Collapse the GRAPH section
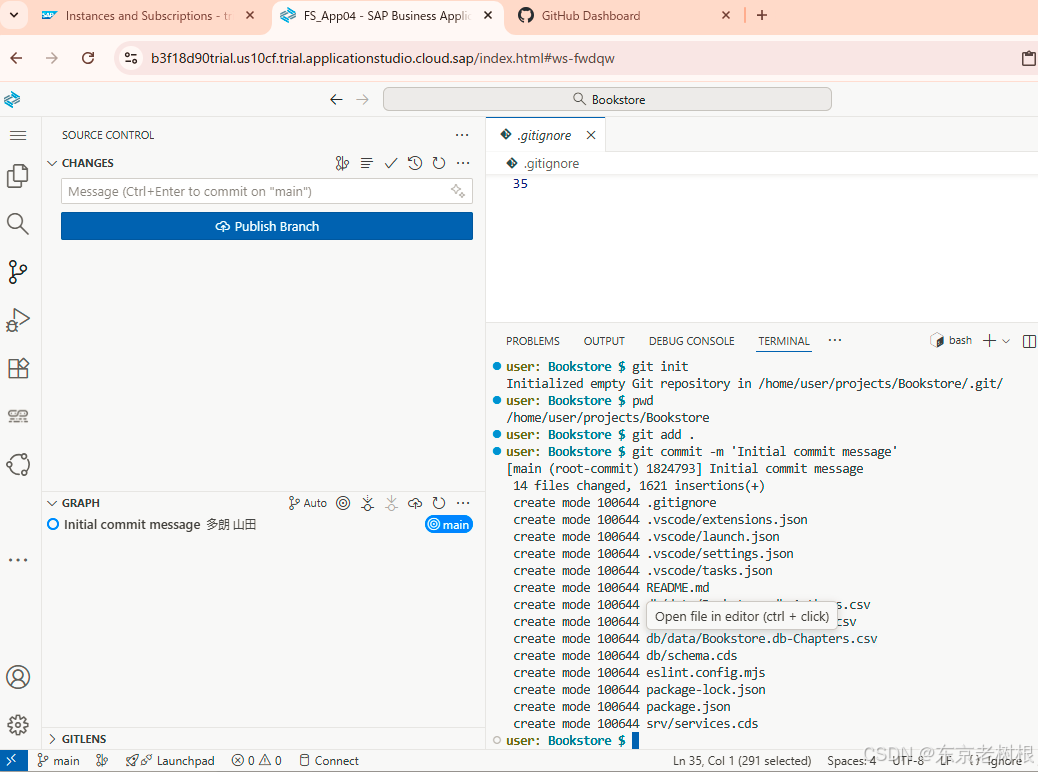Screen dimensions: 1038x772 (x=52, y=503)
